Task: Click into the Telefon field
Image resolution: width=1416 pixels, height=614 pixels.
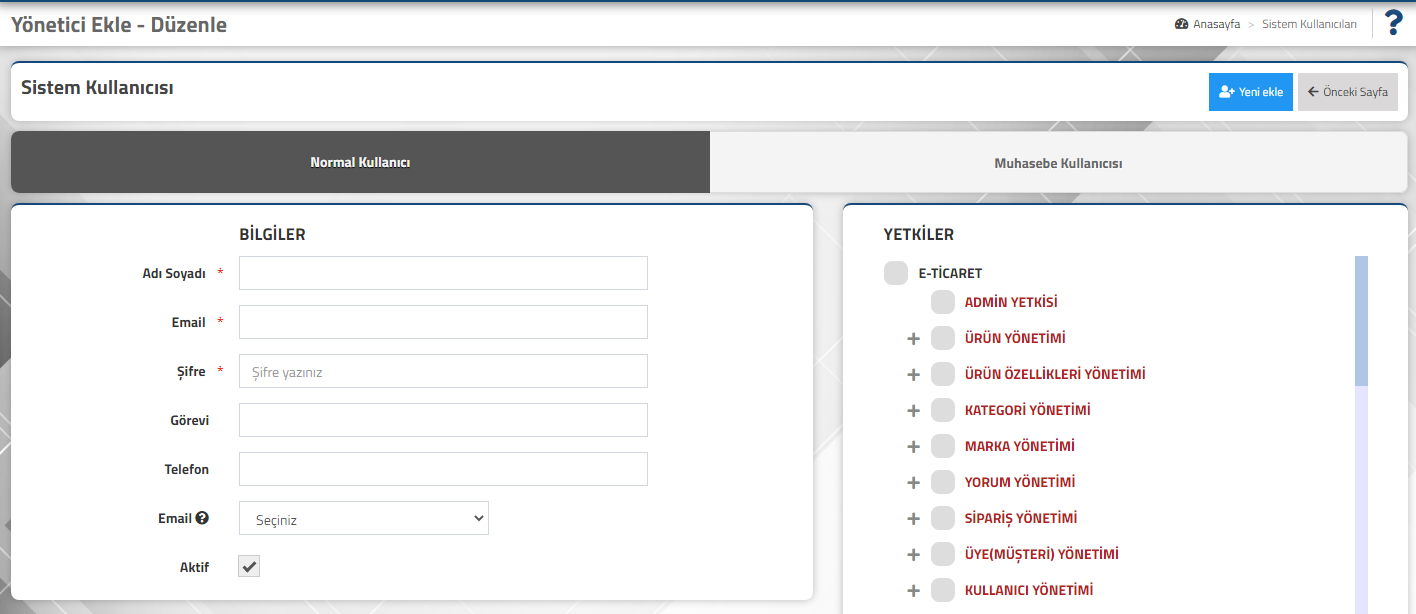Action: pos(443,469)
